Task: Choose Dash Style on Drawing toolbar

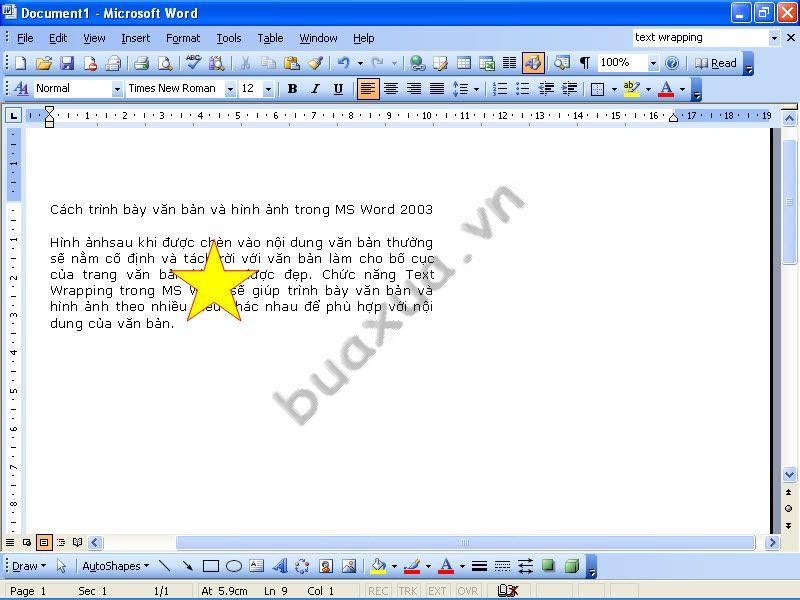Action: [x=503, y=566]
